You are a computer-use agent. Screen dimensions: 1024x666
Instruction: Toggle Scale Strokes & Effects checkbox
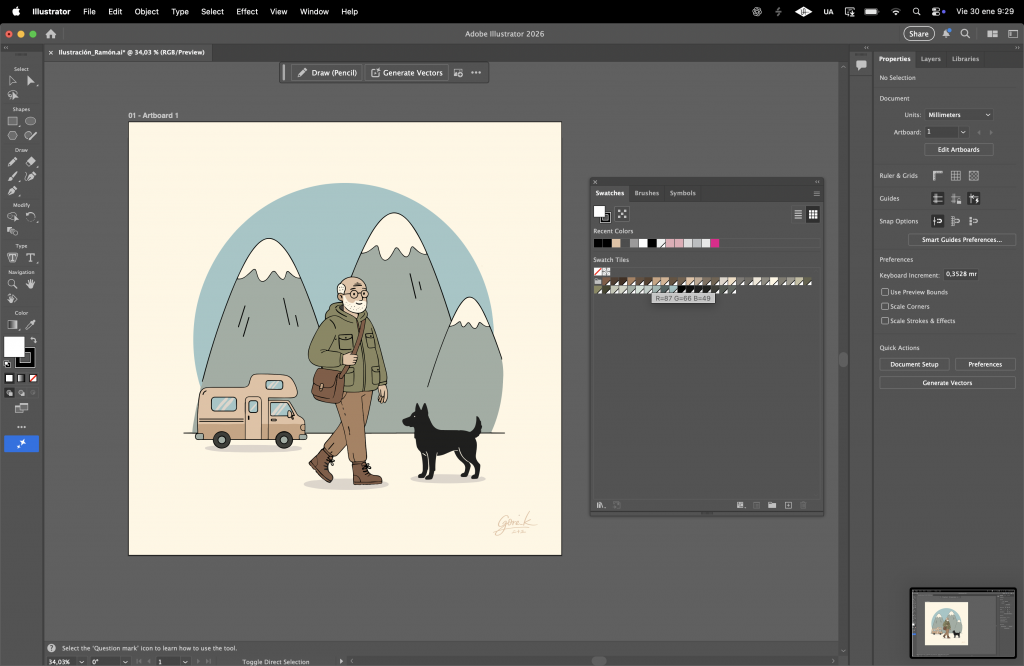pos(885,321)
